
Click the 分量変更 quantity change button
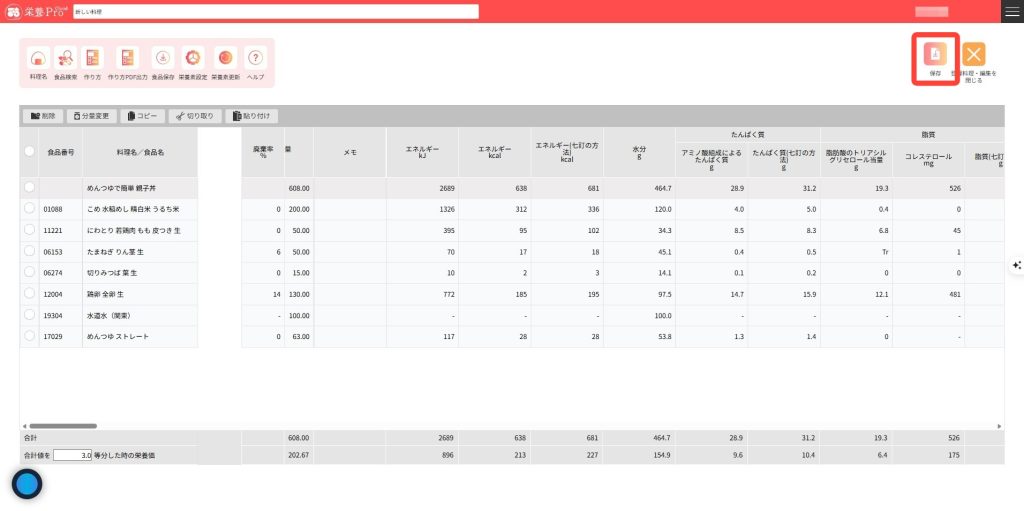click(92, 116)
